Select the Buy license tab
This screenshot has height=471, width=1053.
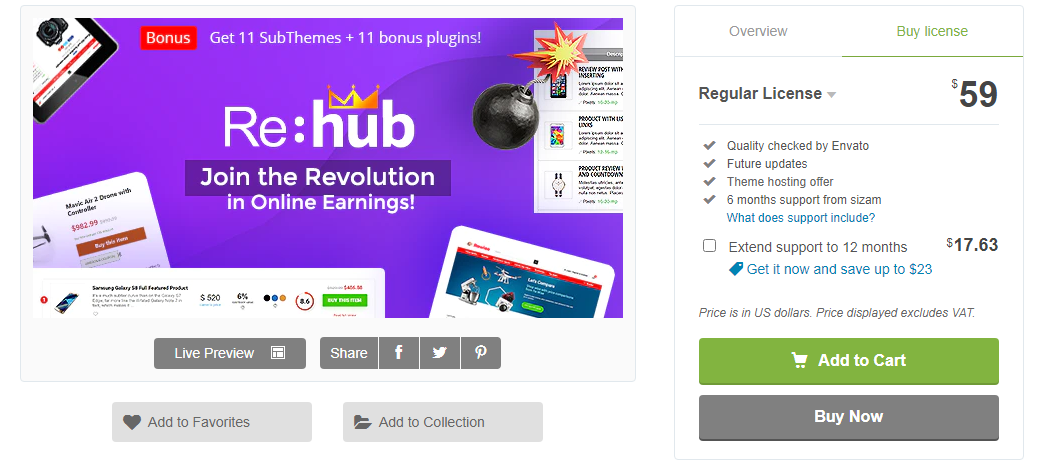coord(932,31)
